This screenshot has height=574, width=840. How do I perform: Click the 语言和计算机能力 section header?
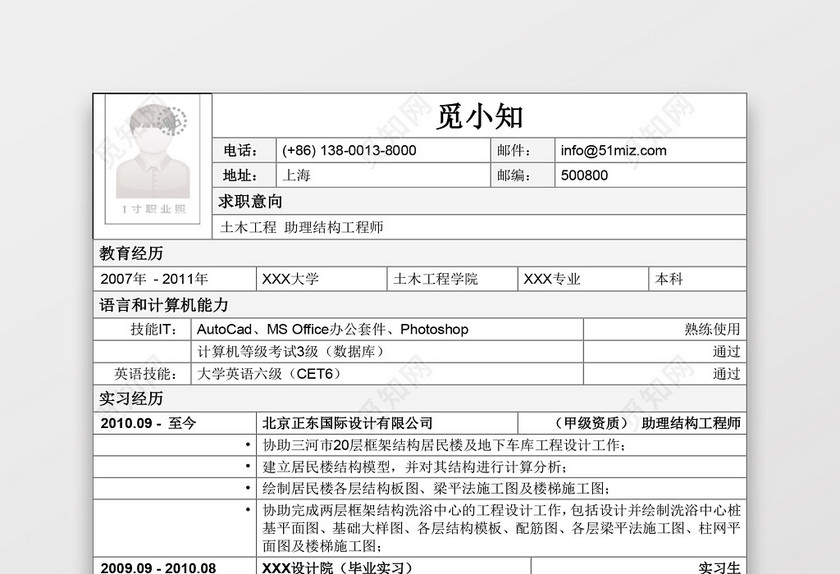click(419, 305)
